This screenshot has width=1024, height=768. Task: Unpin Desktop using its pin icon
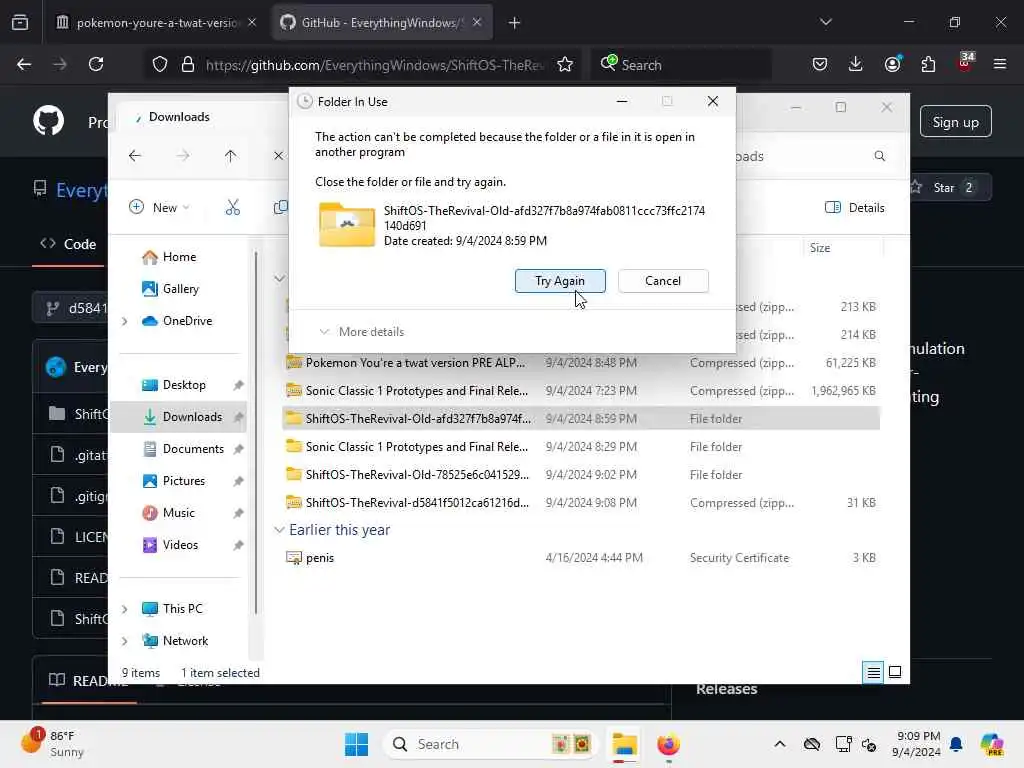[238, 385]
